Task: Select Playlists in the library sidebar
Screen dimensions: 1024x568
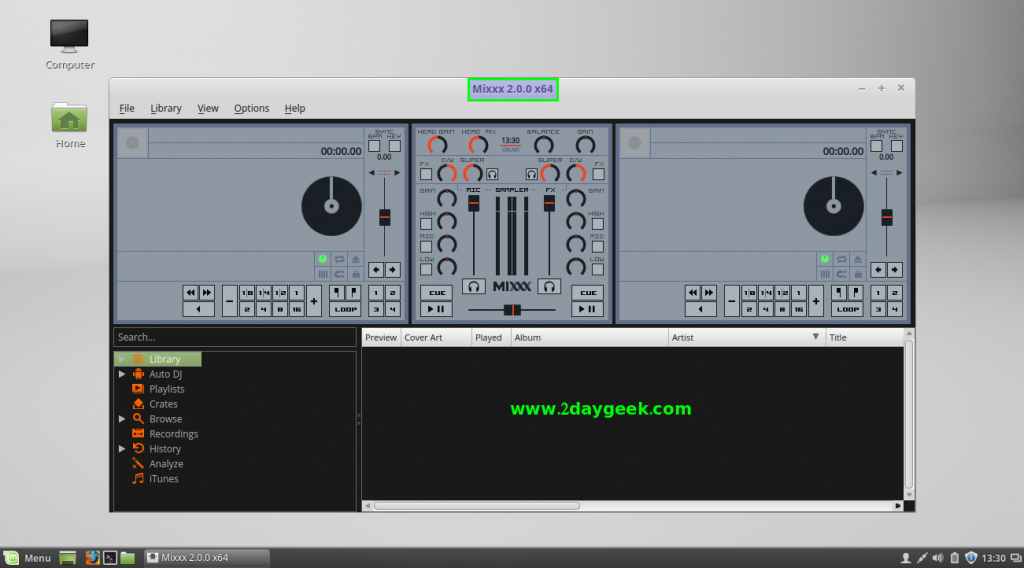Action: coord(167,389)
